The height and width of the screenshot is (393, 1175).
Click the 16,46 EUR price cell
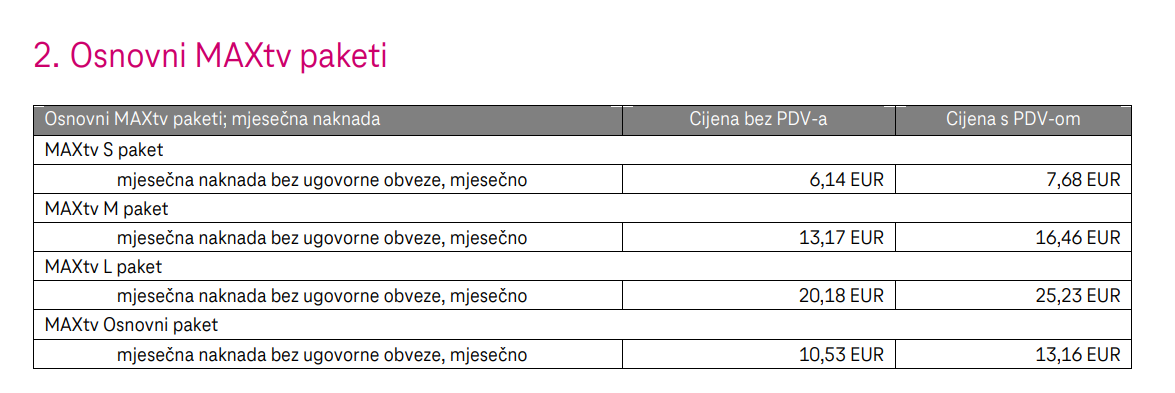tap(1013, 238)
